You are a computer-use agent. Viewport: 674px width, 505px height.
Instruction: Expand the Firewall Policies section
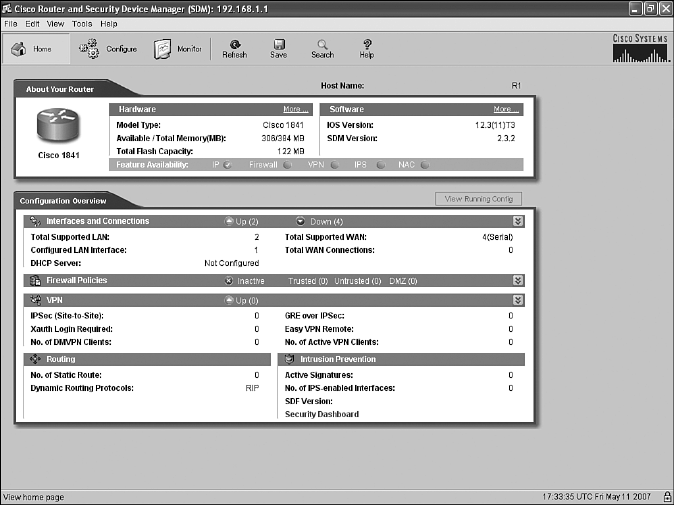tap(518, 280)
